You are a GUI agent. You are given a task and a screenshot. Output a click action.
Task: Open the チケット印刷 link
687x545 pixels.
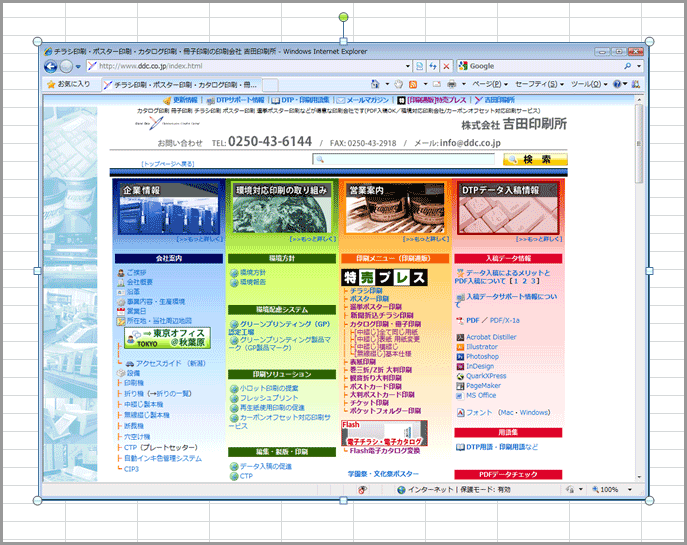[x=369, y=403]
